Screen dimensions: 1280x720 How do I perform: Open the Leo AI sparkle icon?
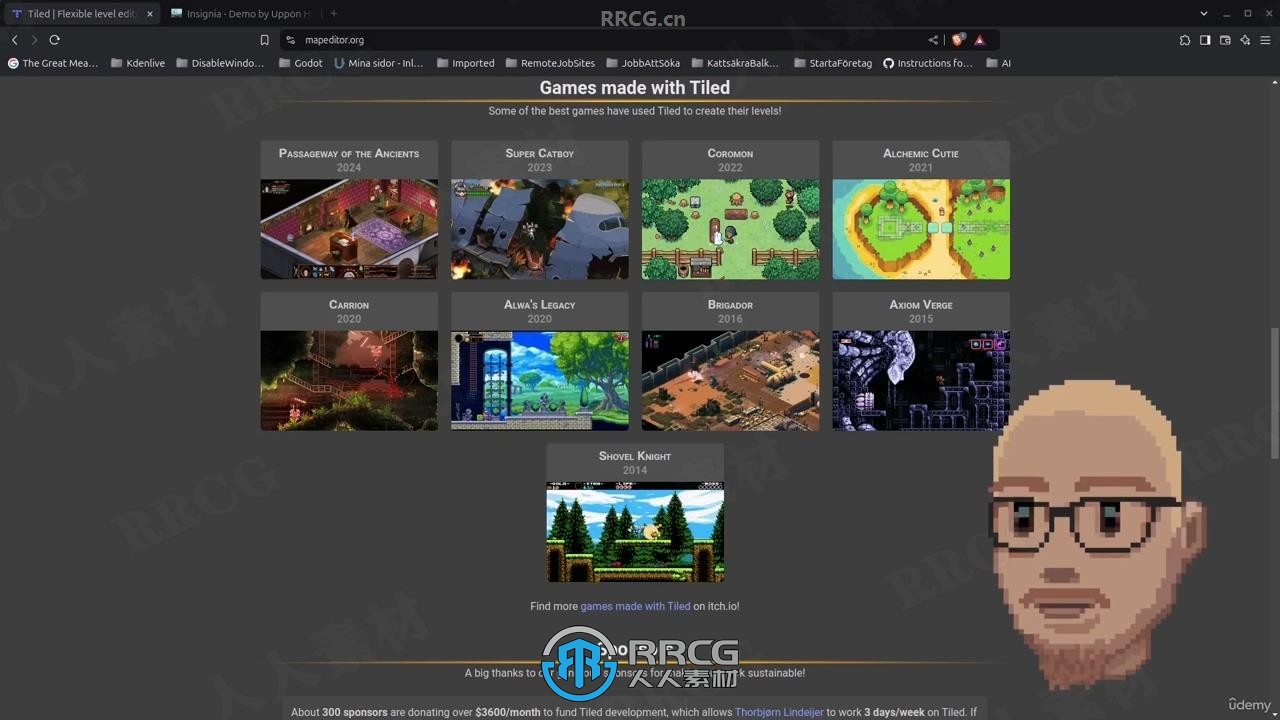click(1245, 40)
